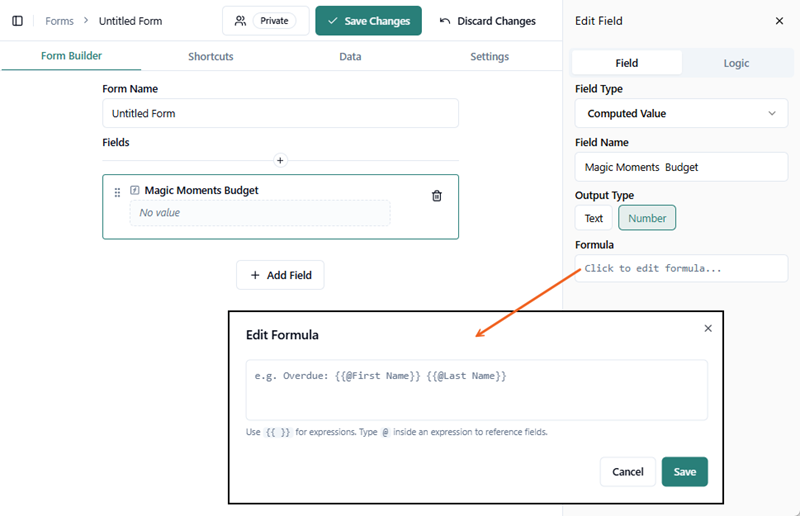Click Save in Edit Formula dialog
Screen dimensions: 800x516
(x=684, y=472)
